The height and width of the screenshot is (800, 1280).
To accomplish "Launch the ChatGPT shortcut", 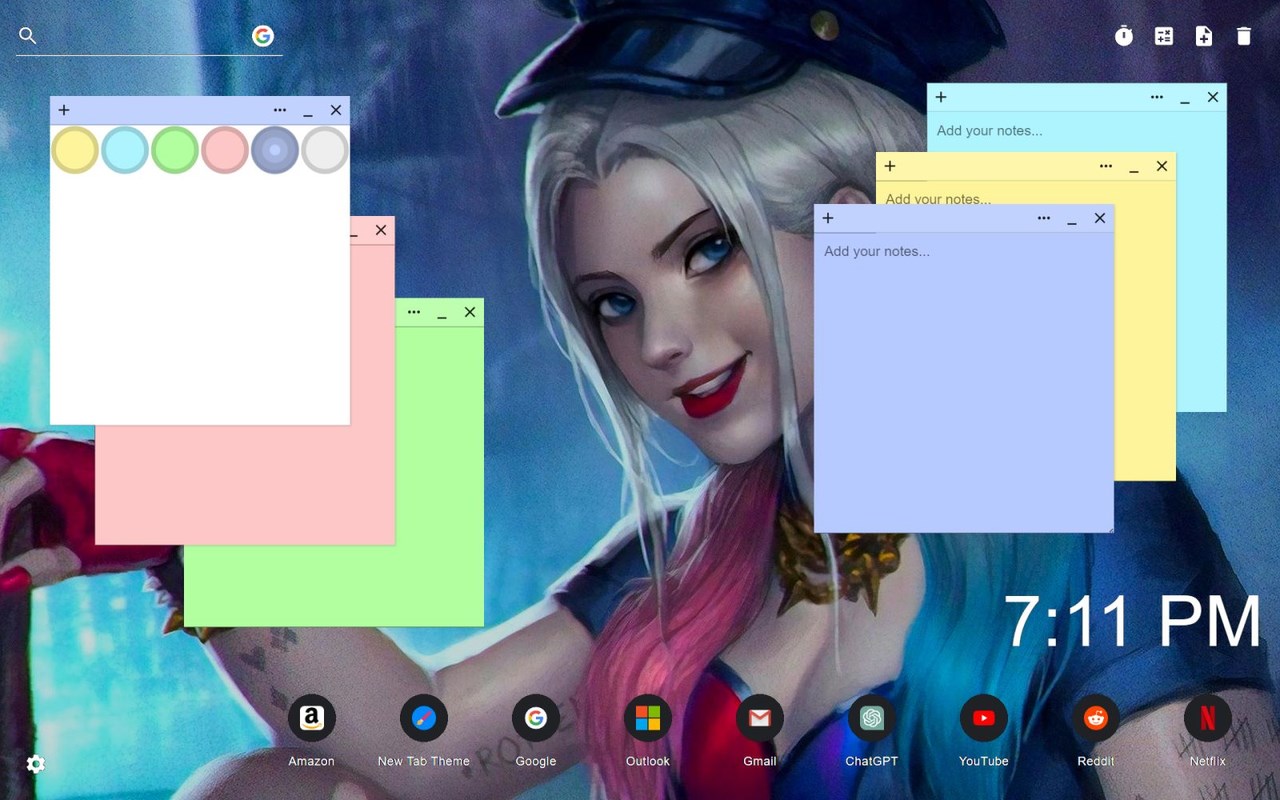I will [872, 718].
